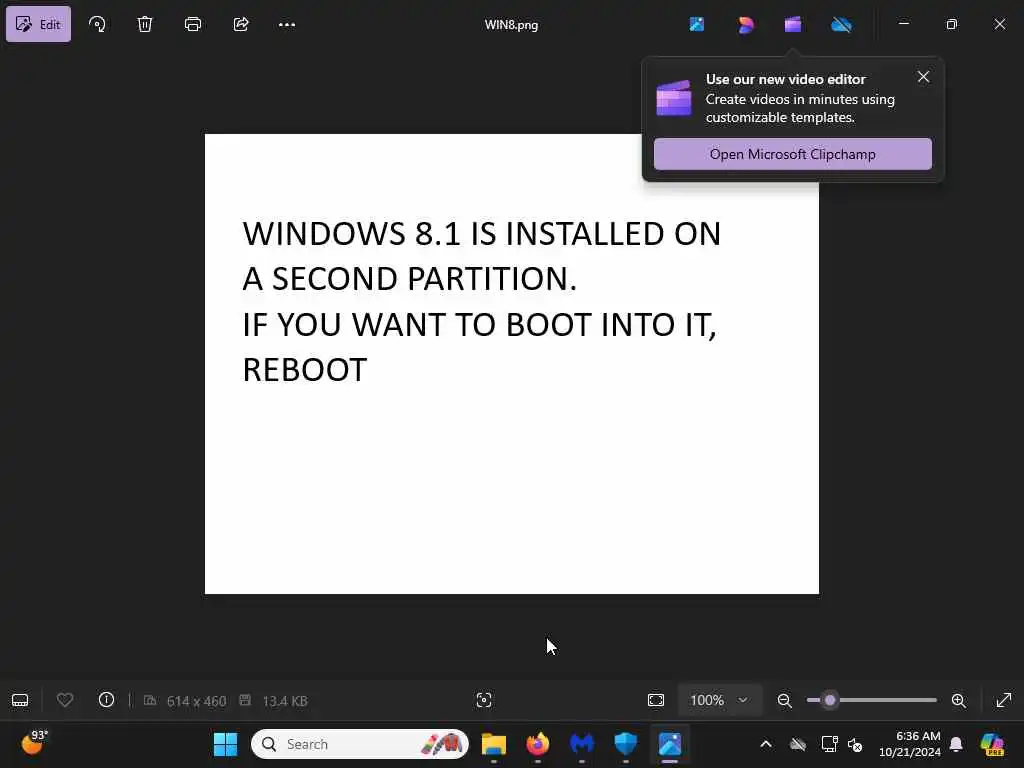This screenshot has width=1024, height=768.
Task: Open the Windows Start button
Action: (x=226, y=744)
